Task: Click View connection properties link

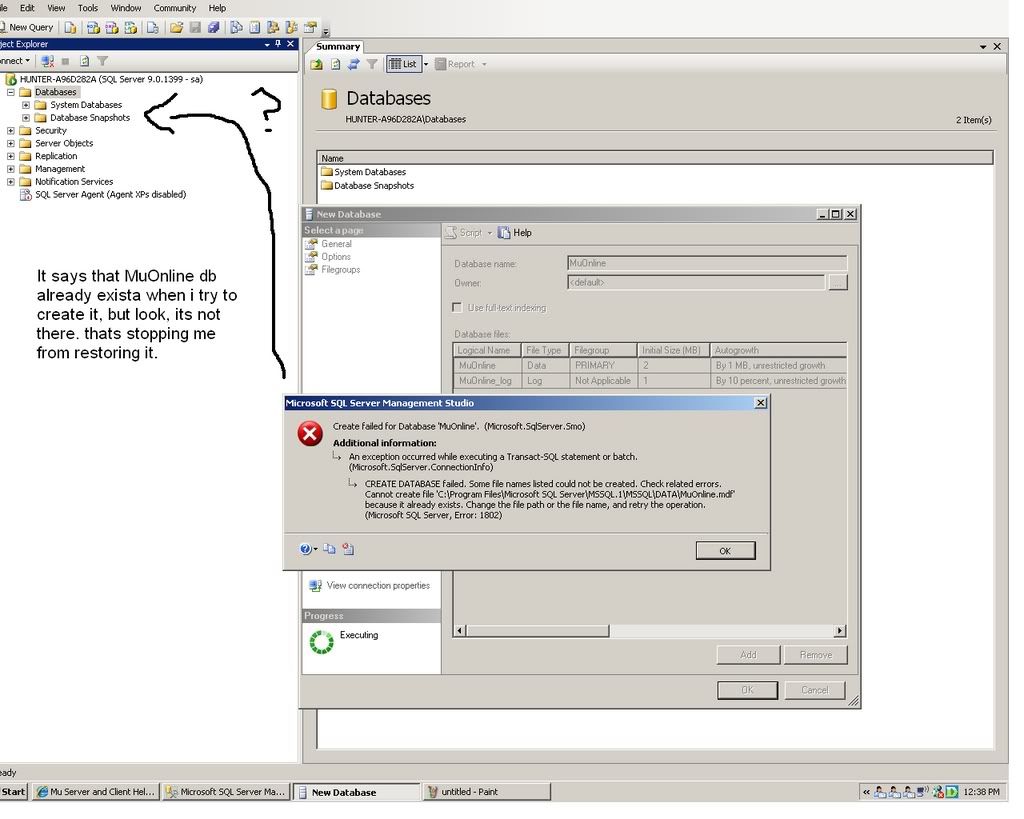Action: point(377,586)
